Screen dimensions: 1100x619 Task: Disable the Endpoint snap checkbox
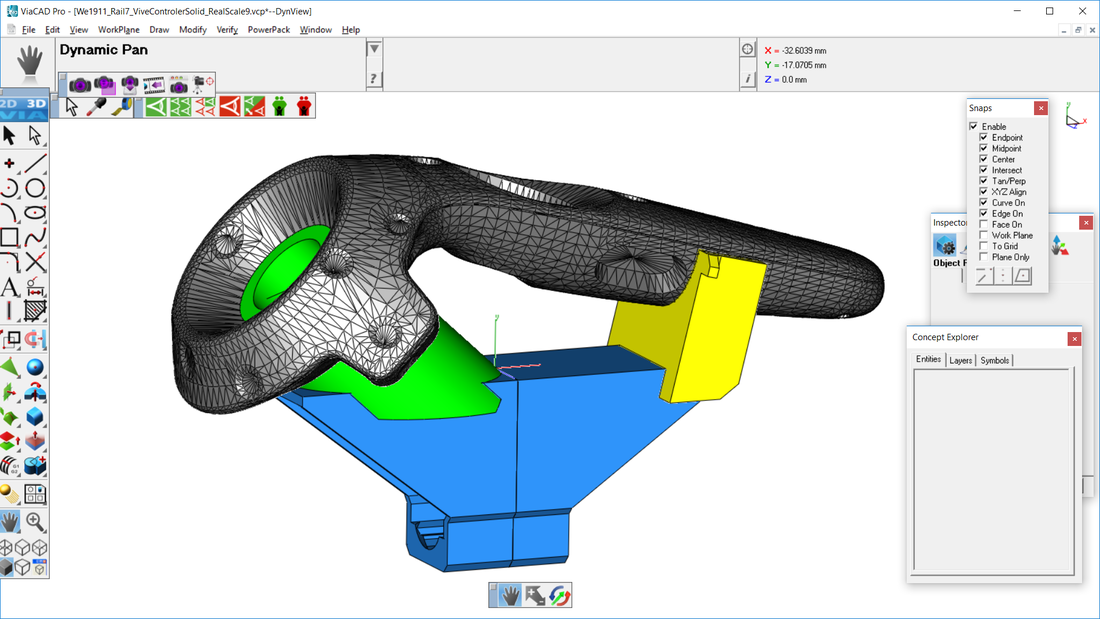point(983,137)
